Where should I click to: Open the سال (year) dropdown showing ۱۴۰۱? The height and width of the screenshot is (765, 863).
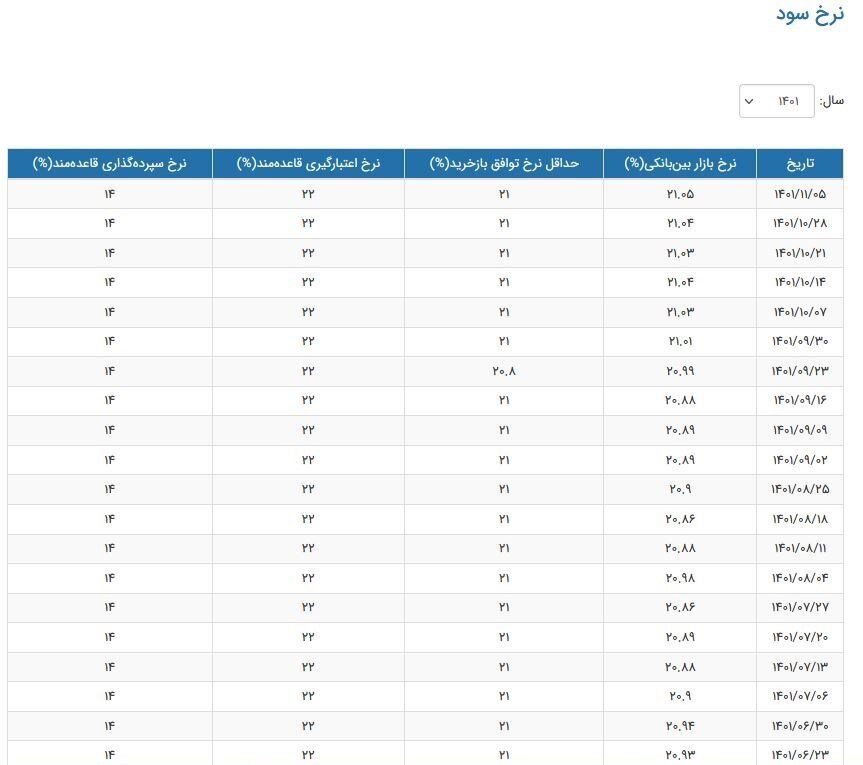click(777, 101)
